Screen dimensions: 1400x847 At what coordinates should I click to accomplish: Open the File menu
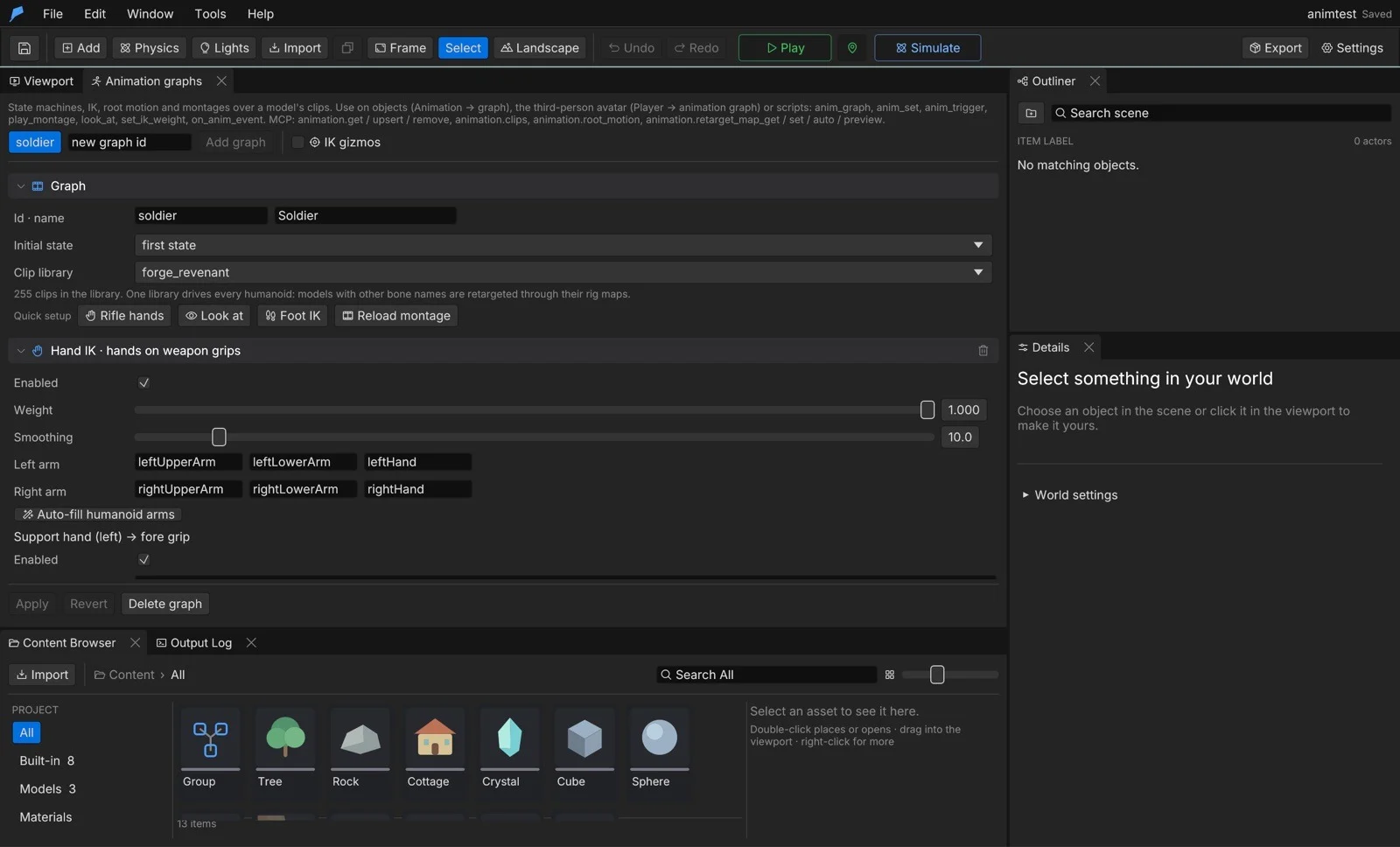52,14
